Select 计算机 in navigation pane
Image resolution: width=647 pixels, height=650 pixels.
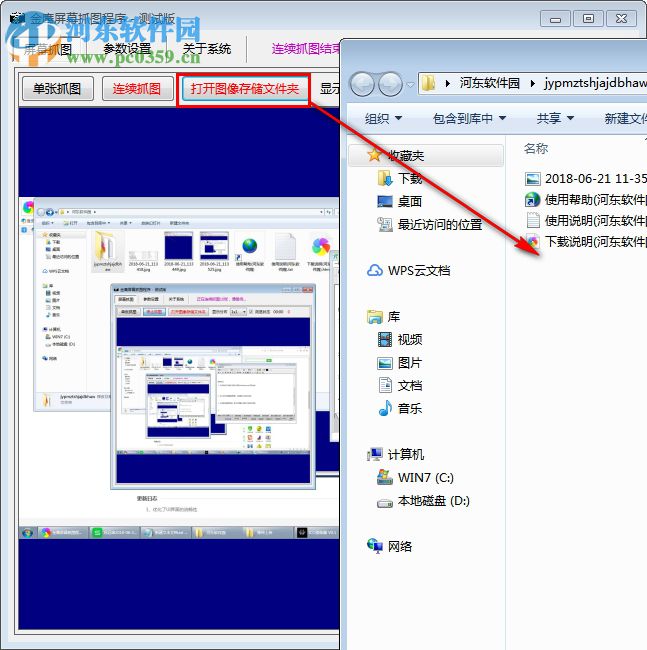click(406, 455)
